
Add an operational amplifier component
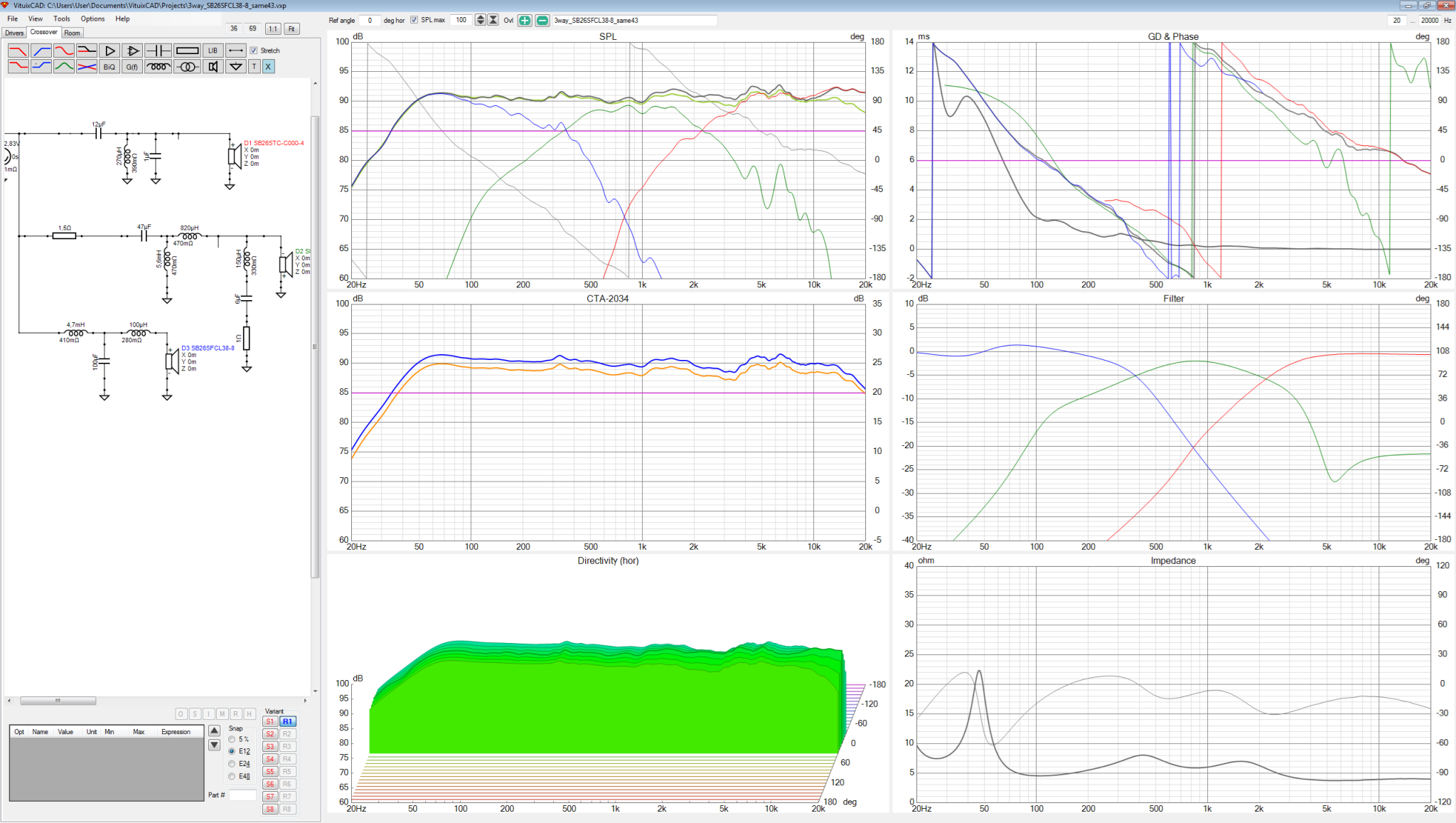pyautogui.click(x=132, y=51)
